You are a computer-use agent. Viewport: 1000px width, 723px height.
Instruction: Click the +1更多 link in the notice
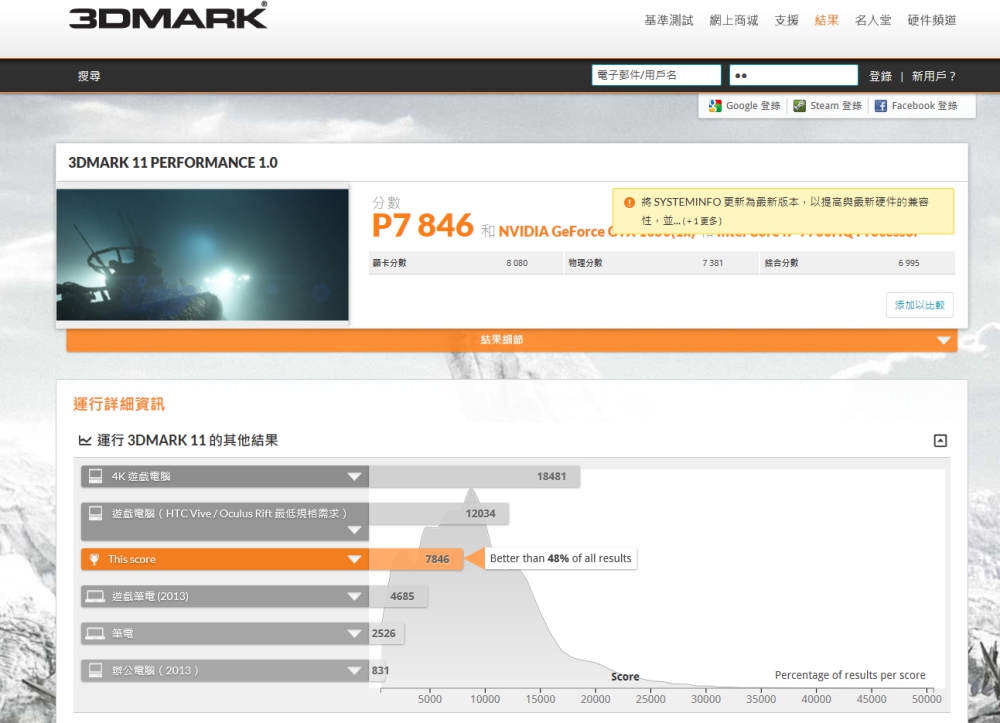coord(702,221)
